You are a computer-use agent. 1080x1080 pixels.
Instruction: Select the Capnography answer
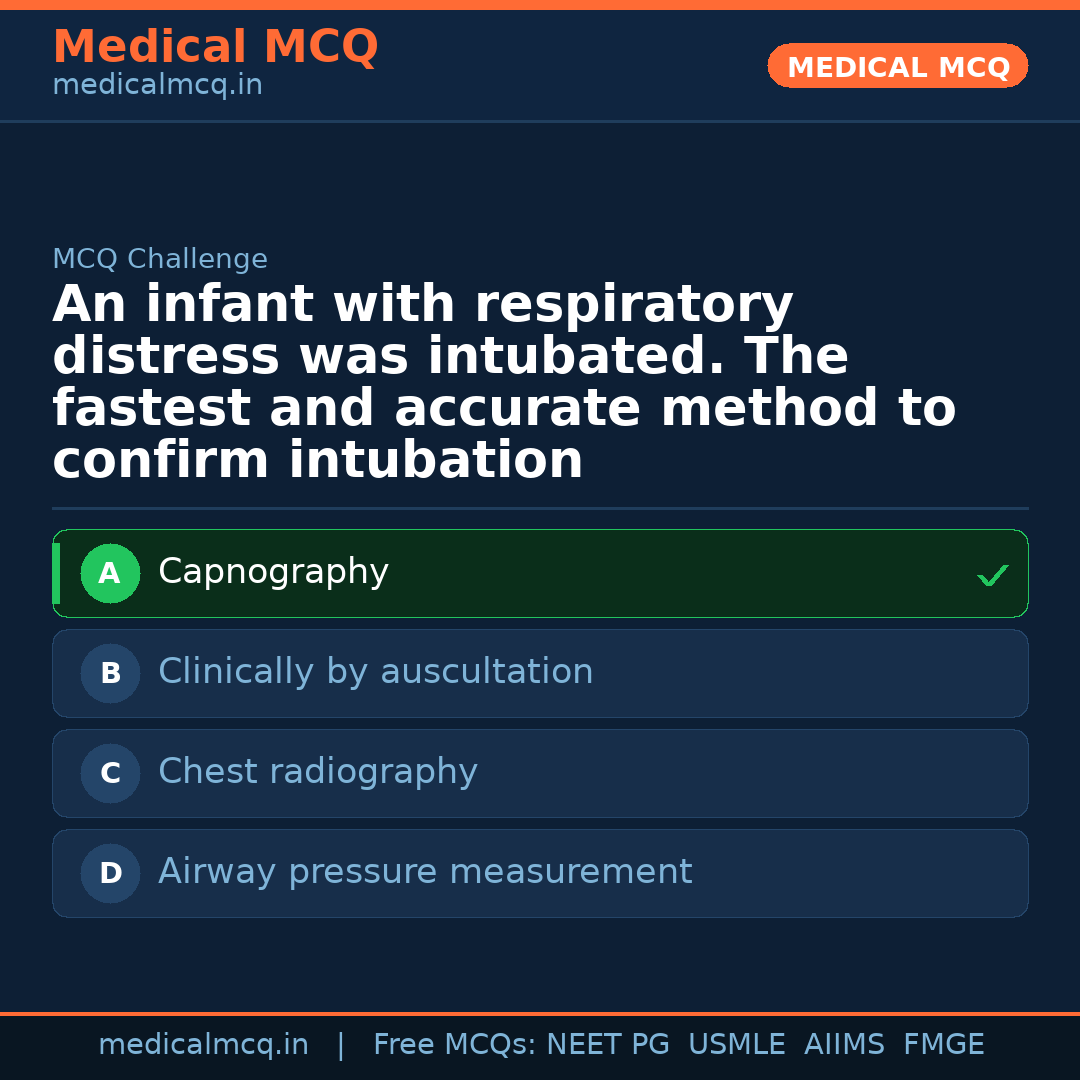coord(273,572)
